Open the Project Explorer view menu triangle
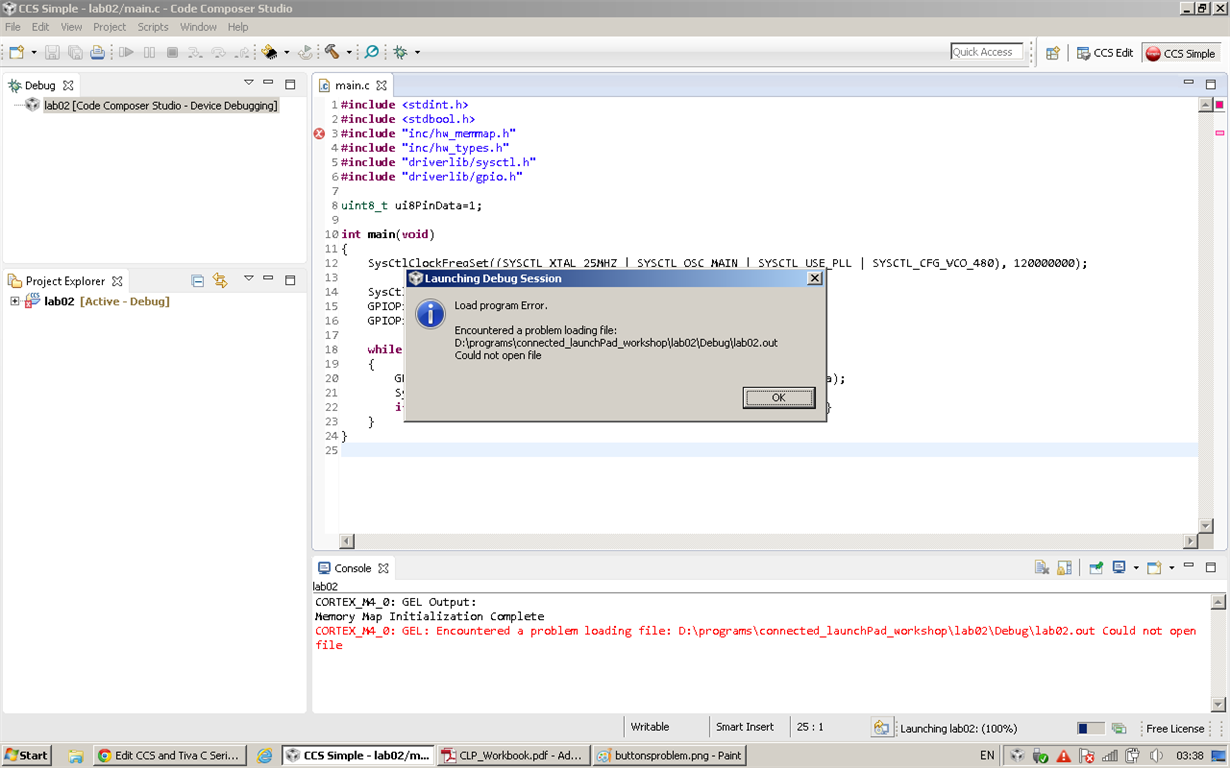The height and width of the screenshot is (768, 1230). tap(249, 279)
